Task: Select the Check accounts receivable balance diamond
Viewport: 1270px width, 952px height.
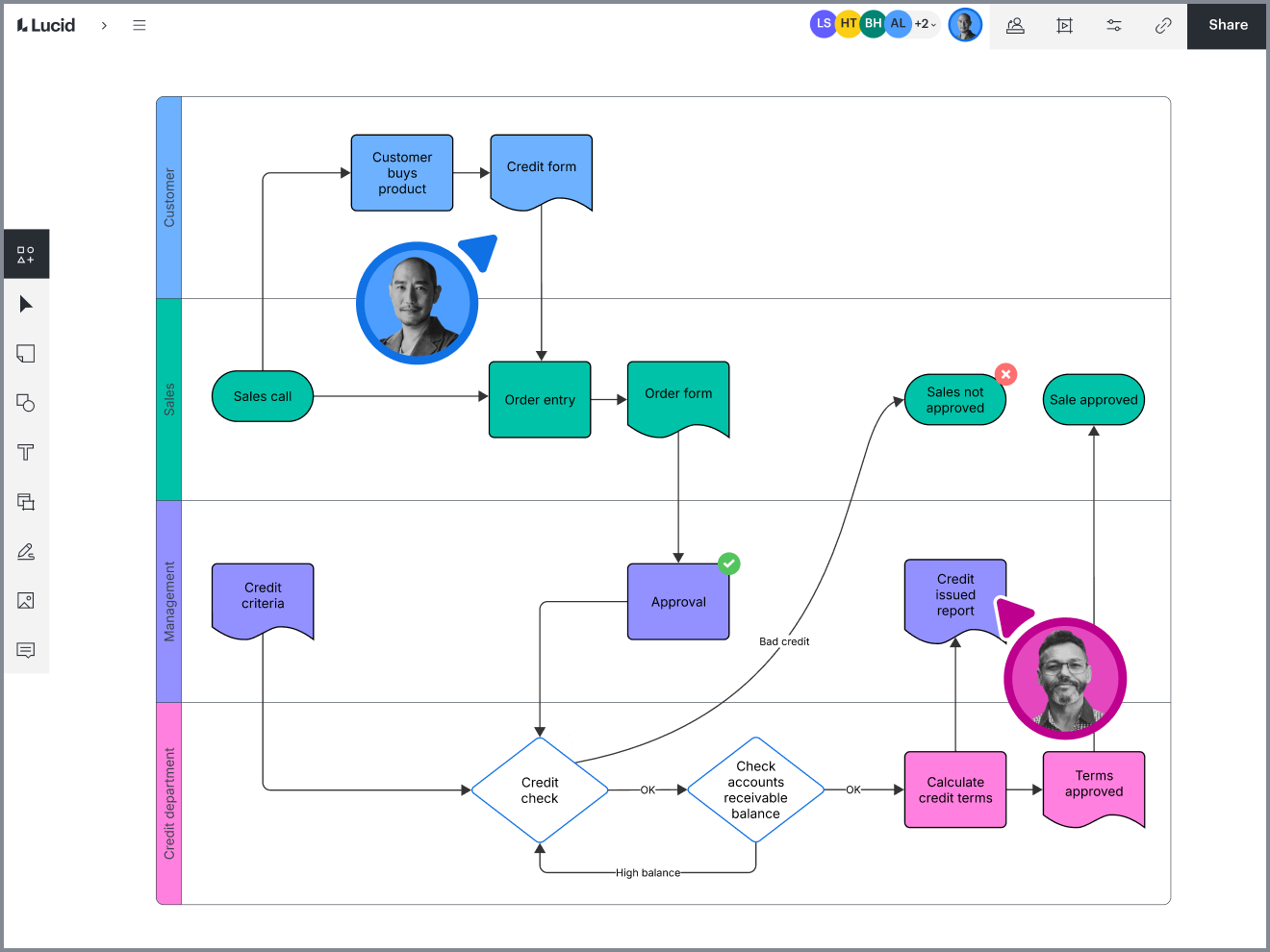Action: [756, 790]
